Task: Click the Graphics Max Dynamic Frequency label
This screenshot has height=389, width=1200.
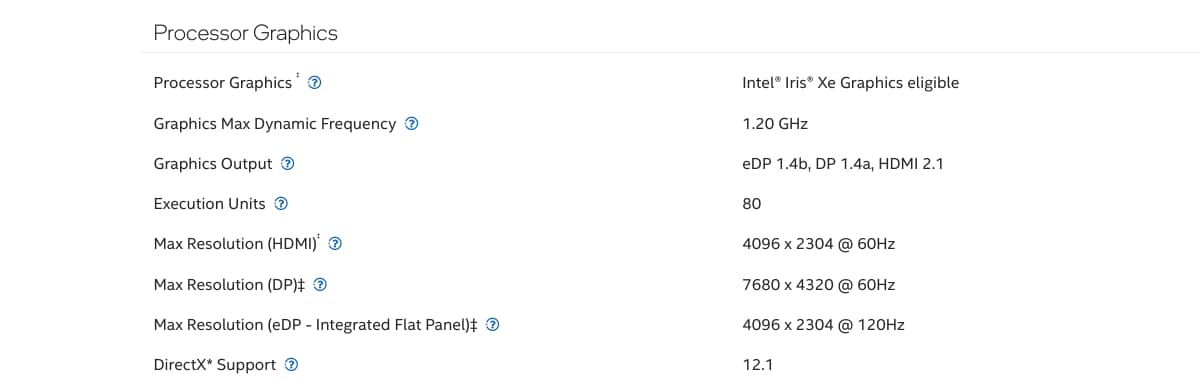Action: pos(275,124)
